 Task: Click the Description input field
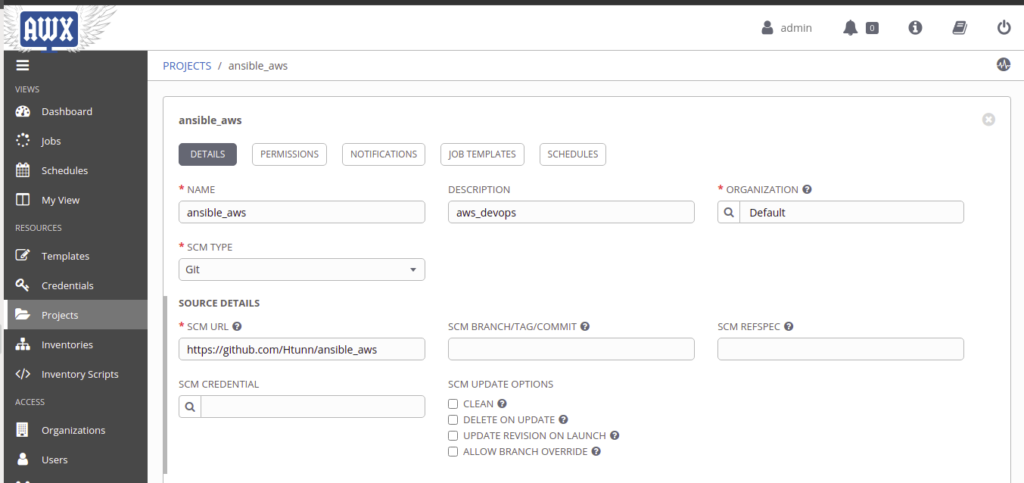(x=571, y=212)
